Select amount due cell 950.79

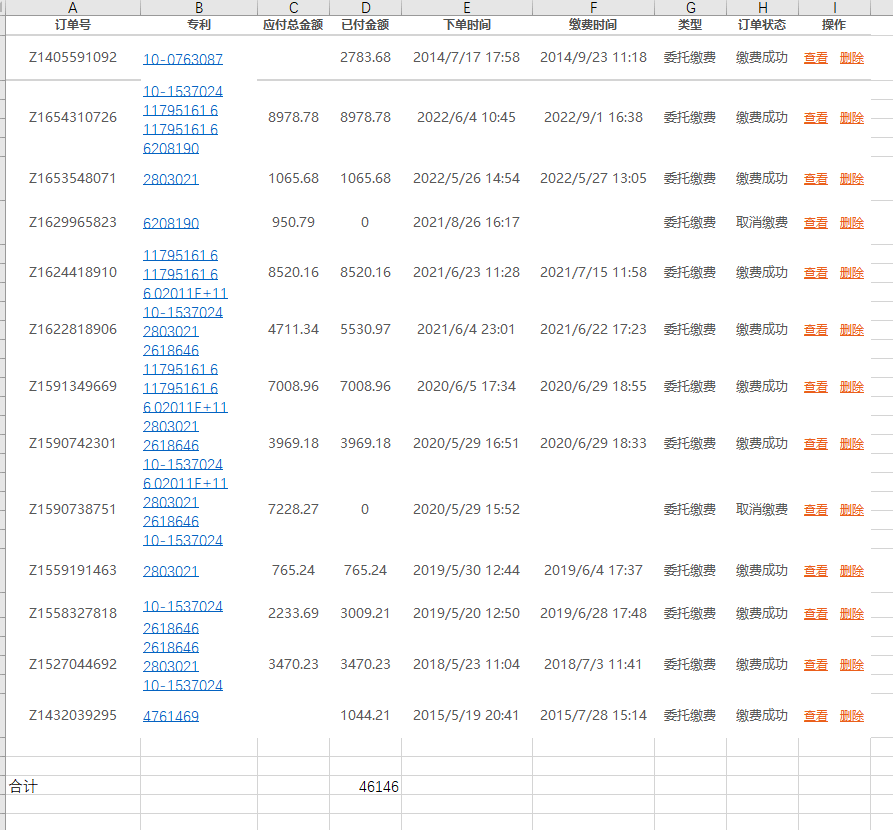pos(293,222)
